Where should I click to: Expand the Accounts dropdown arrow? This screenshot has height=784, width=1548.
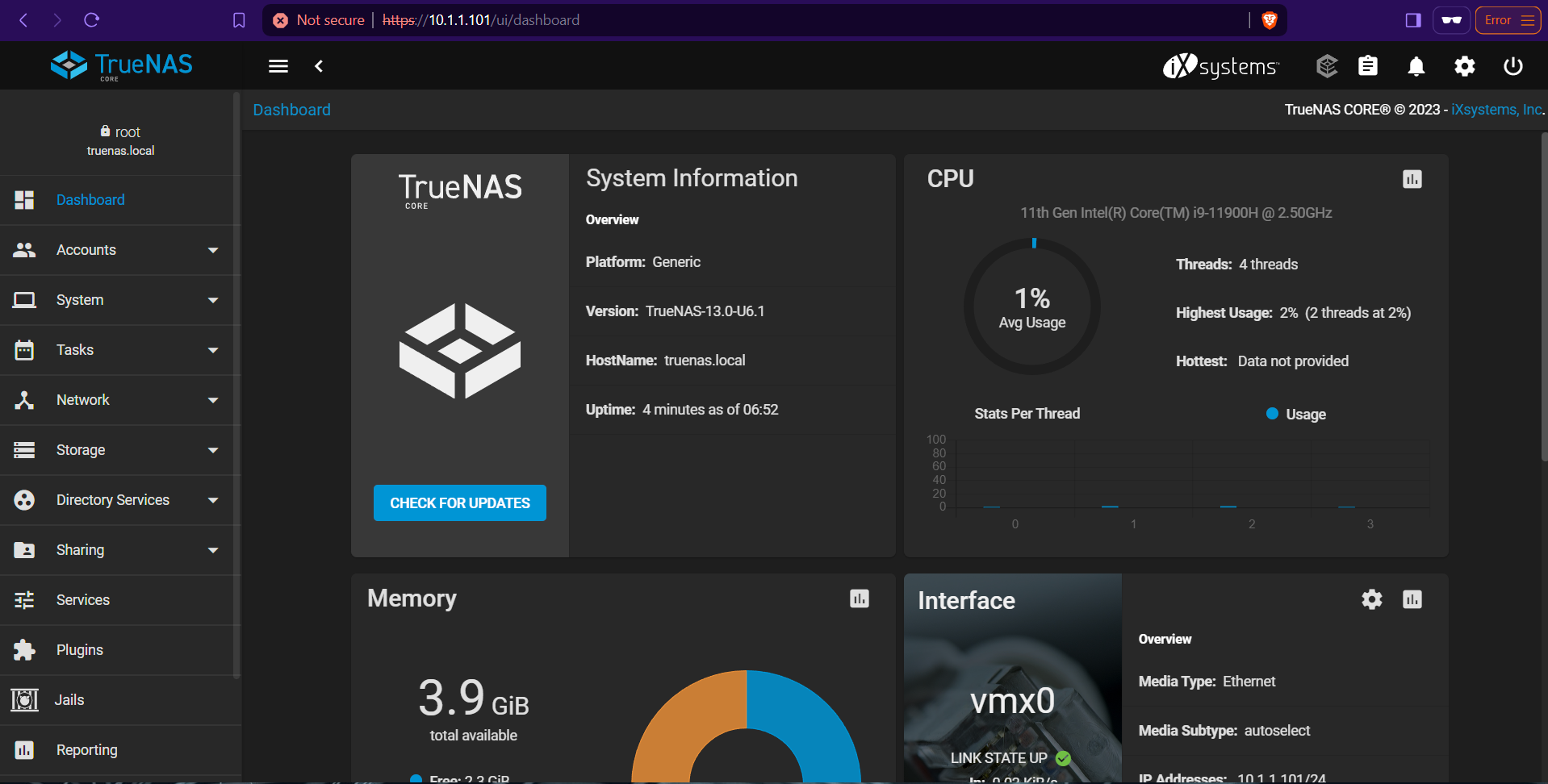(213, 250)
